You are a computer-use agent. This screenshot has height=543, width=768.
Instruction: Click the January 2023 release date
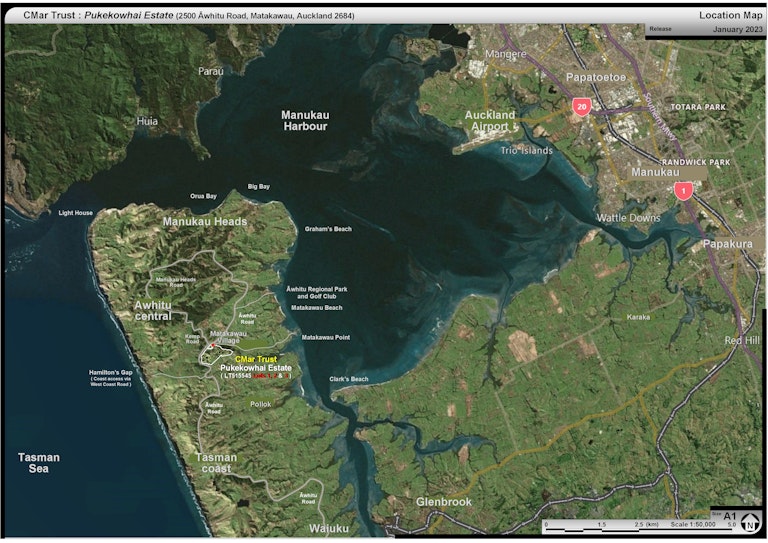tap(735, 29)
